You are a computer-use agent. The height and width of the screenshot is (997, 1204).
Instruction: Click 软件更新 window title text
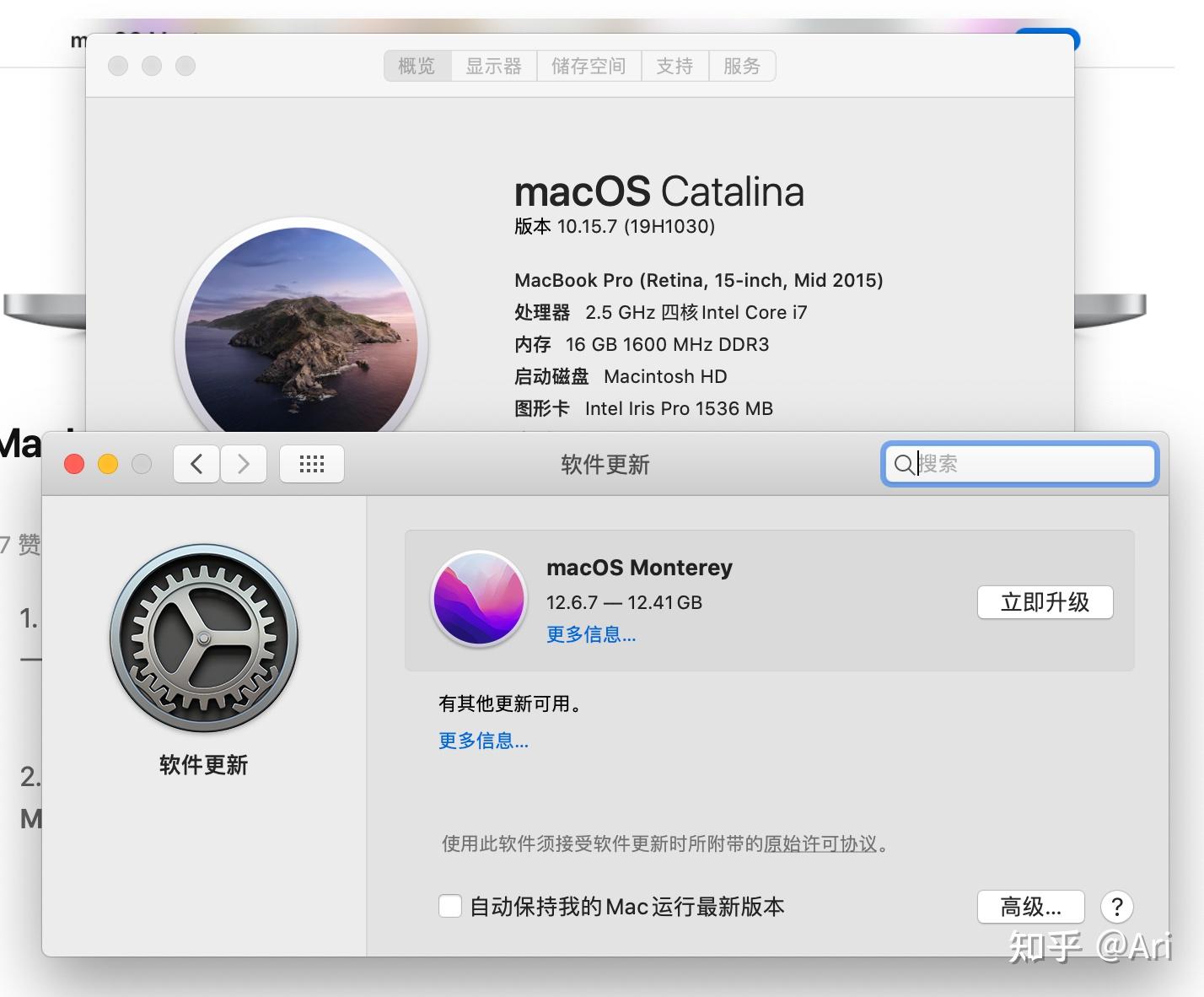(x=605, y=465)
